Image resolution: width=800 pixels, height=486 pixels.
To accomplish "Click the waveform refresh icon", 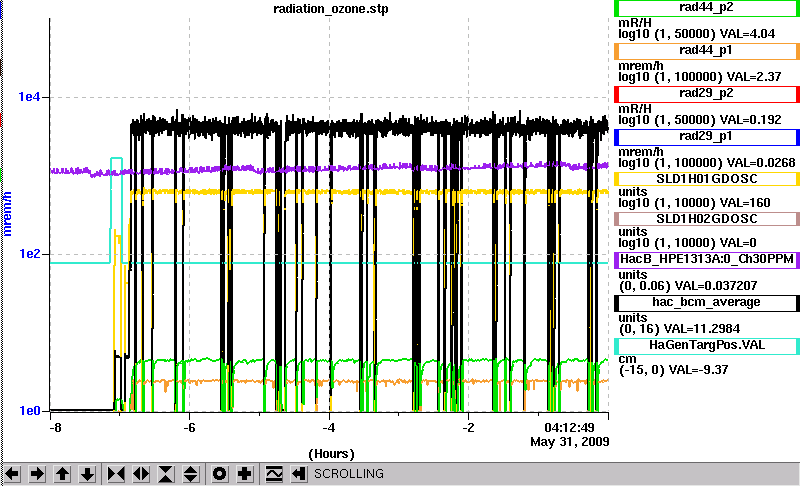I will coord(274,474).
